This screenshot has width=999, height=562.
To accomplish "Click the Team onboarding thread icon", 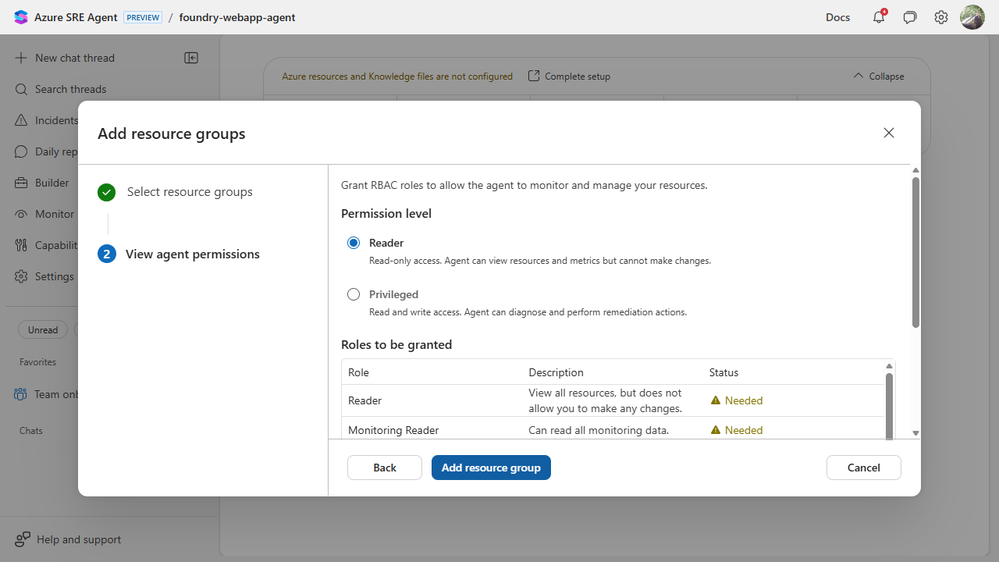I will coord(20,394).
